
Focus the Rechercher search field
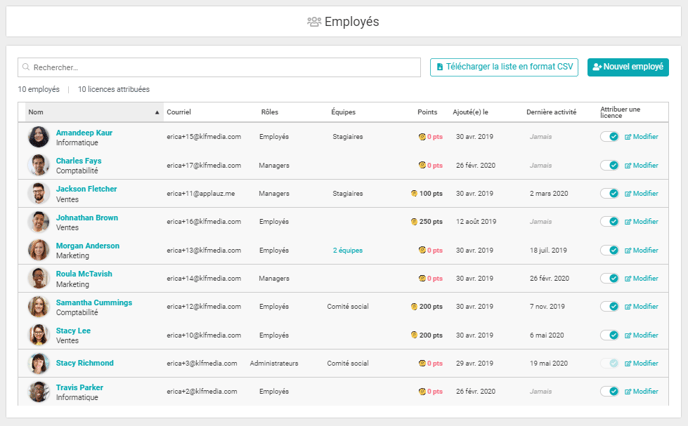[x=219, y=67]
